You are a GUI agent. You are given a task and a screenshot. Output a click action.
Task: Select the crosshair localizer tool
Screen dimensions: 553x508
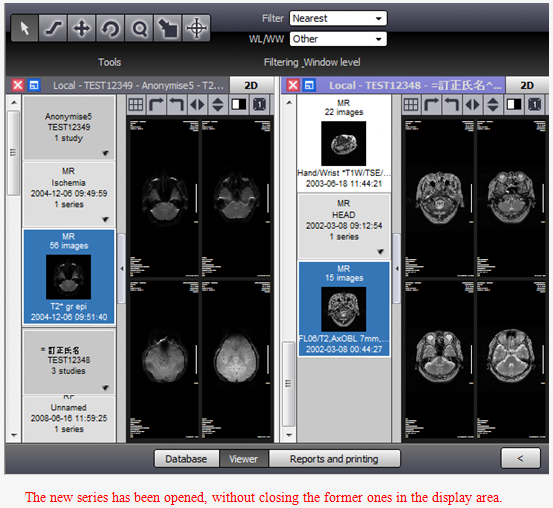(196, 28)
